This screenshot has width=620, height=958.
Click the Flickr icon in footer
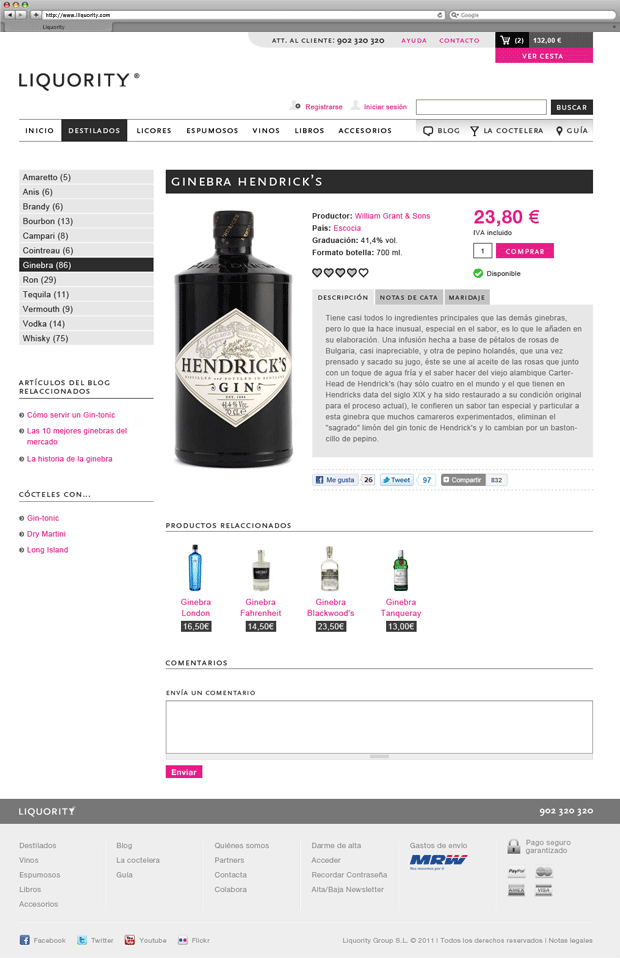[183, 940]
